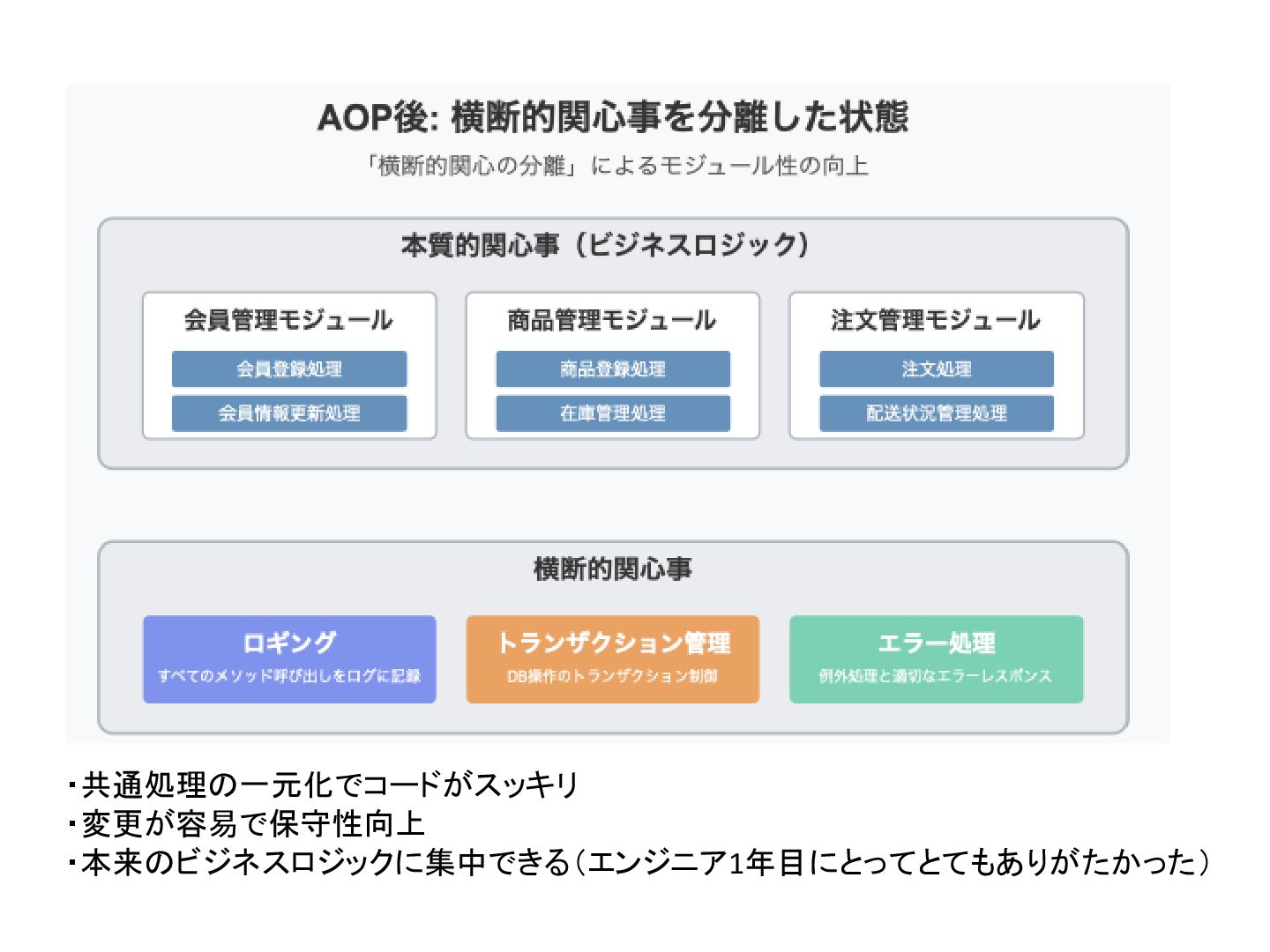Click the orange 'トランザクション管理' card
The image size is (1270, 952).
point(613,659)
